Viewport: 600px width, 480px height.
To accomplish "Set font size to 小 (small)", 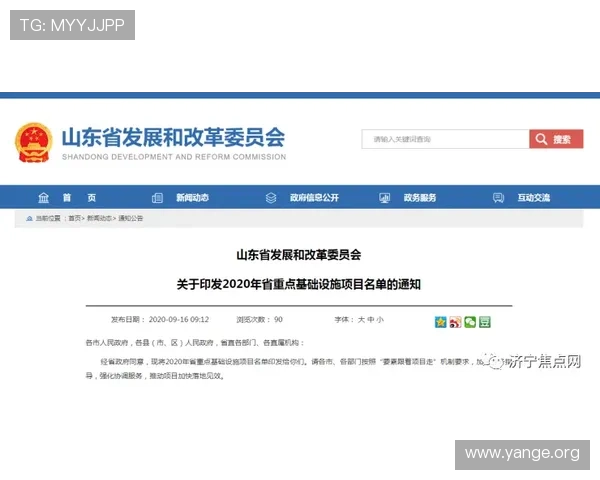I will (380, 320).
